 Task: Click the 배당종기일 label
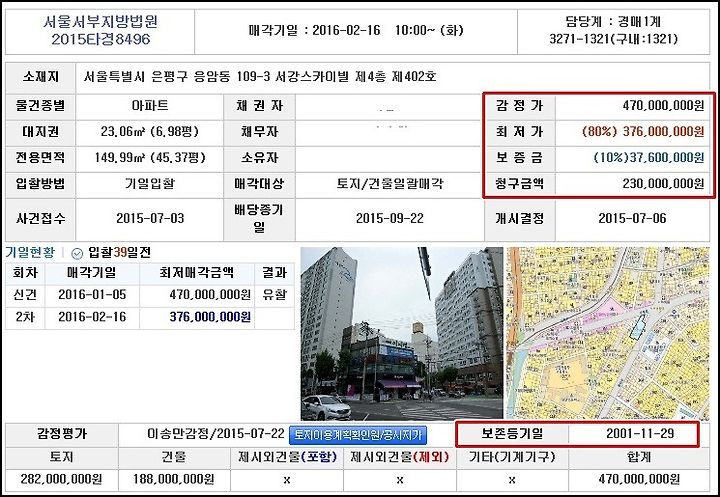pyautogui.click(x=259, y=218)
